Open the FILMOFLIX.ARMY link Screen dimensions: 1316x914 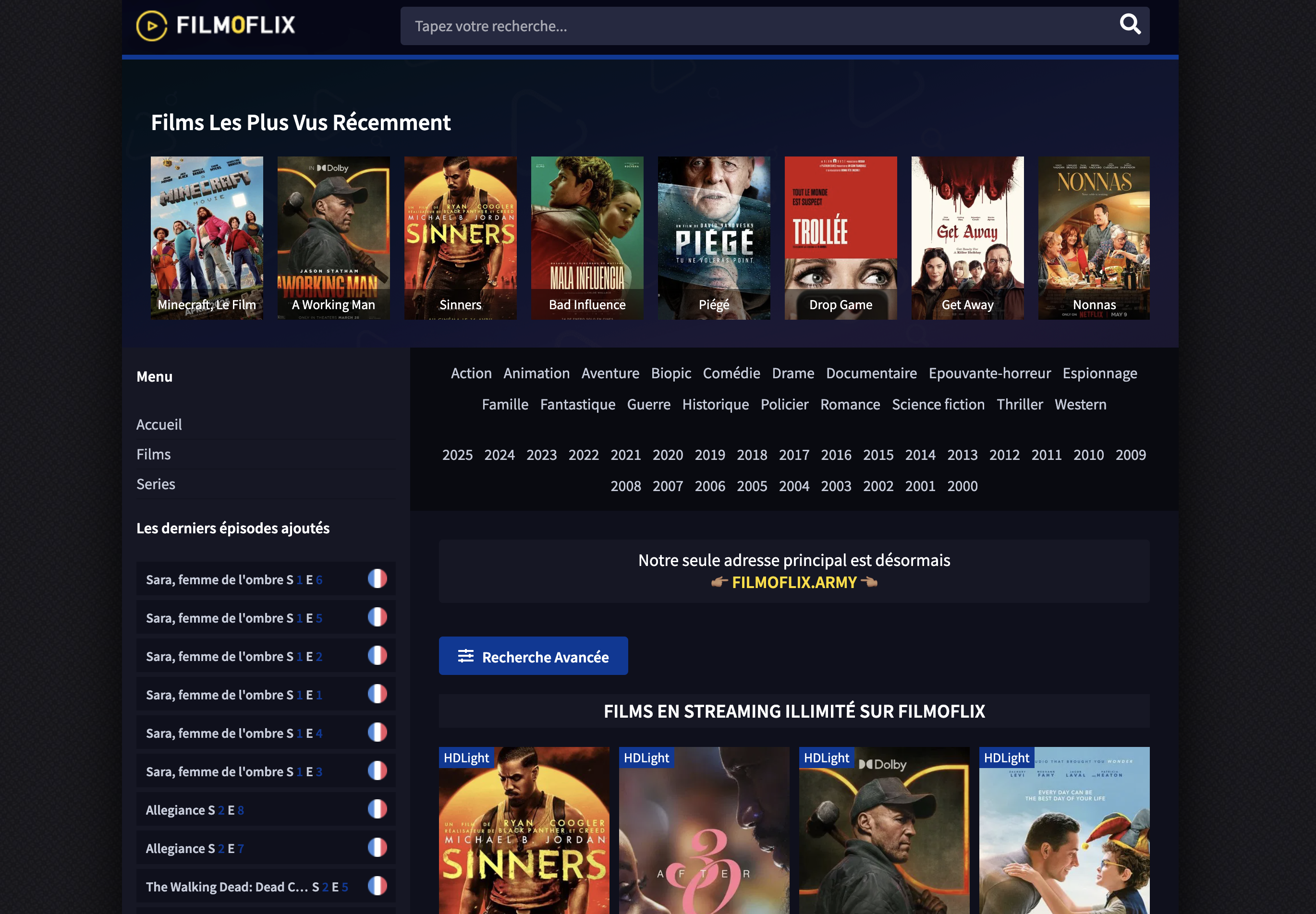(x=794, y=582)
